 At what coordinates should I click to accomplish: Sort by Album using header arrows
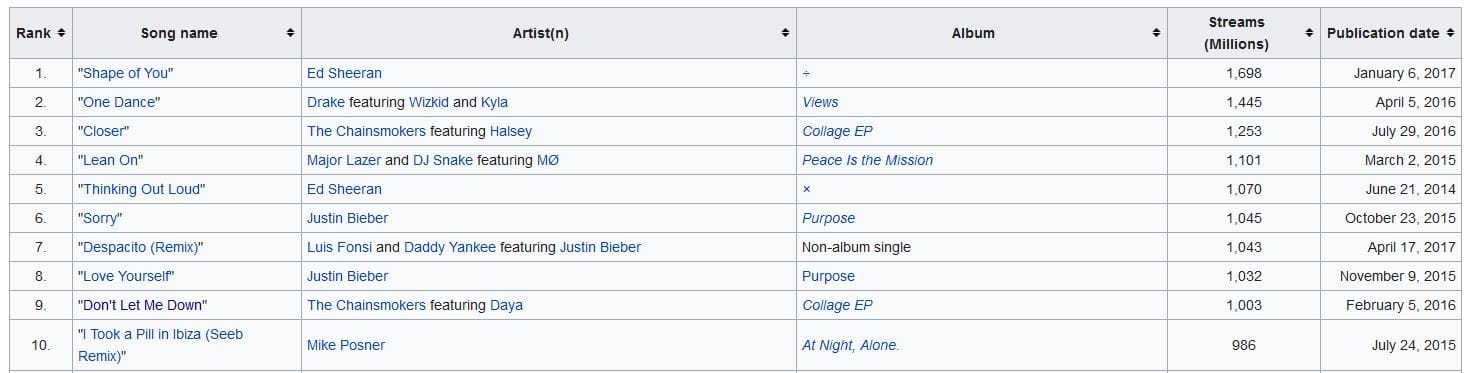coord(1157,33)
